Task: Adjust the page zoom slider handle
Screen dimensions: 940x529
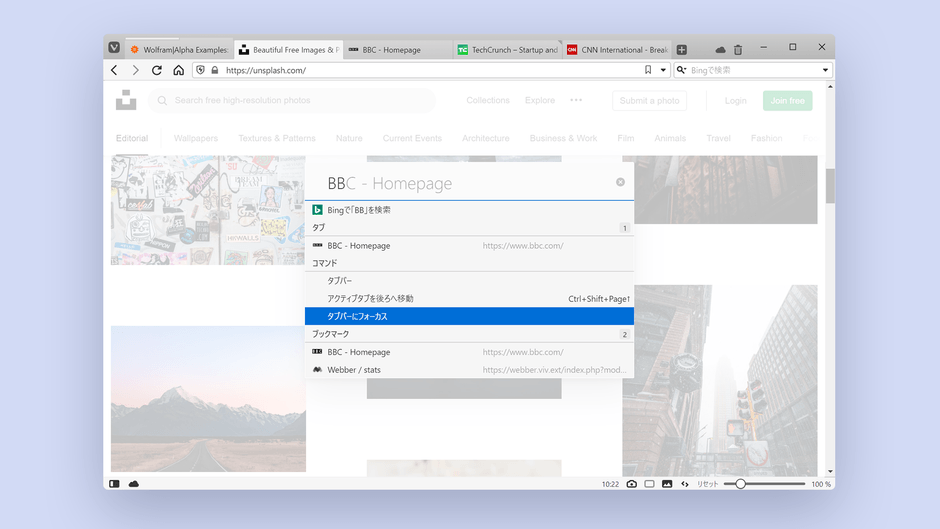Action: click(740, 484)
